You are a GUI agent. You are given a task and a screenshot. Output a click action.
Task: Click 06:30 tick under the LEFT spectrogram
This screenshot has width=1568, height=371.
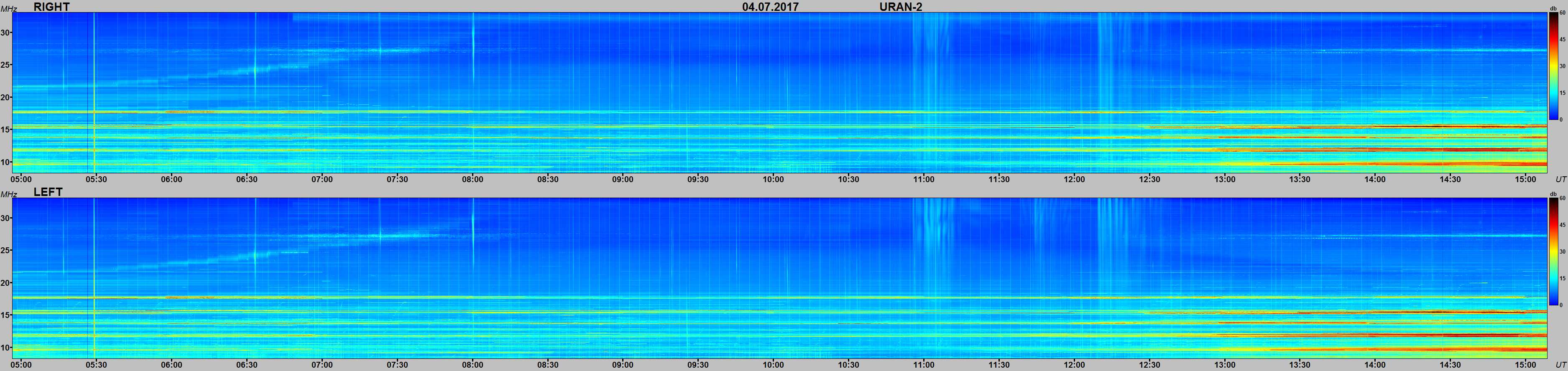pyautogui.click(x=247, y=364)
